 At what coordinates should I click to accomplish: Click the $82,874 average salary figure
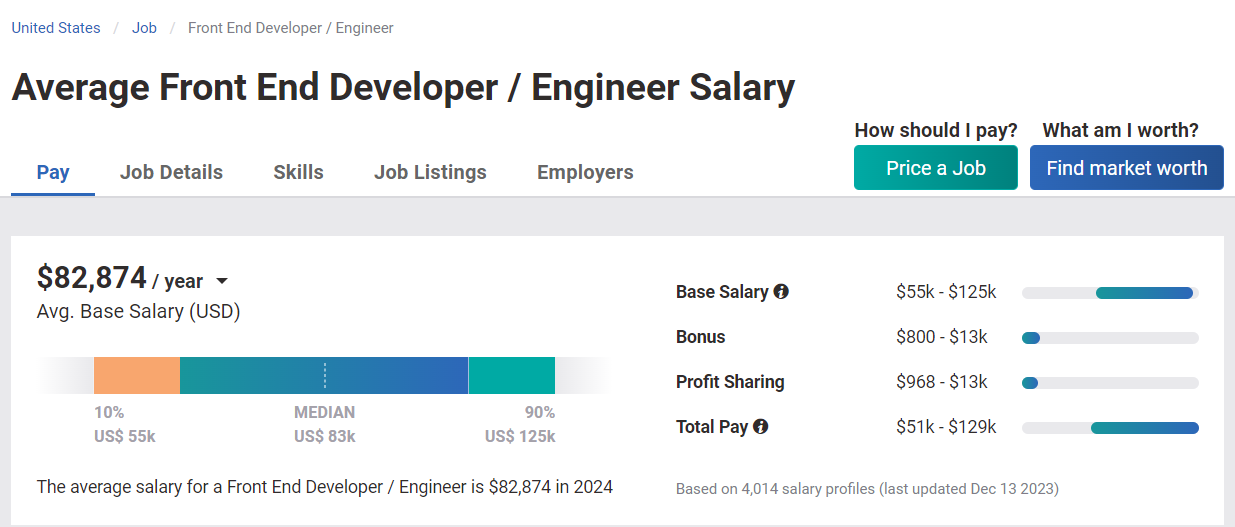pos(91,277)
